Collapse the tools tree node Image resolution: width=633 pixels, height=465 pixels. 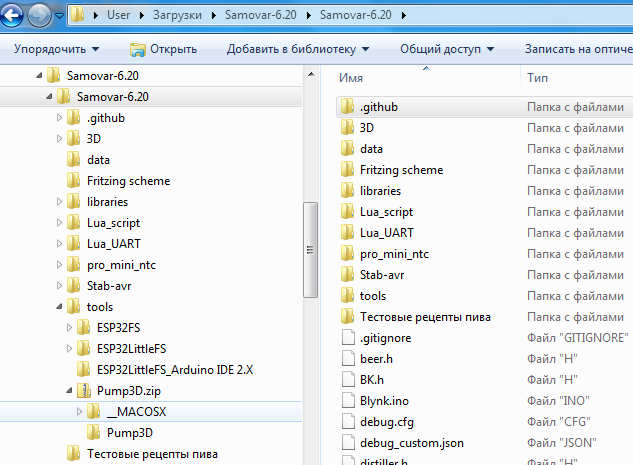coord(59,306)
